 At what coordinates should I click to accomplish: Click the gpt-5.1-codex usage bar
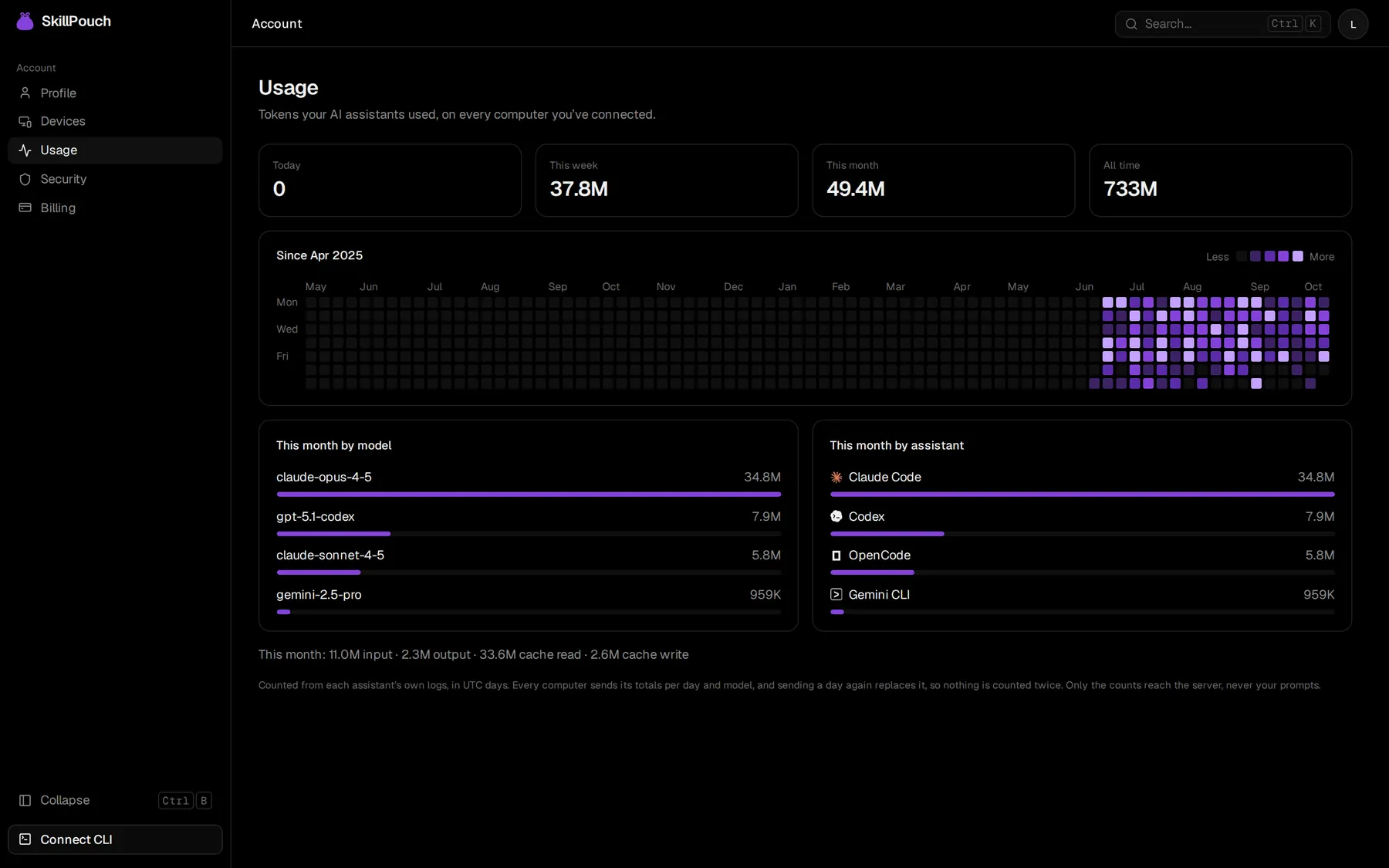[529, 533]
